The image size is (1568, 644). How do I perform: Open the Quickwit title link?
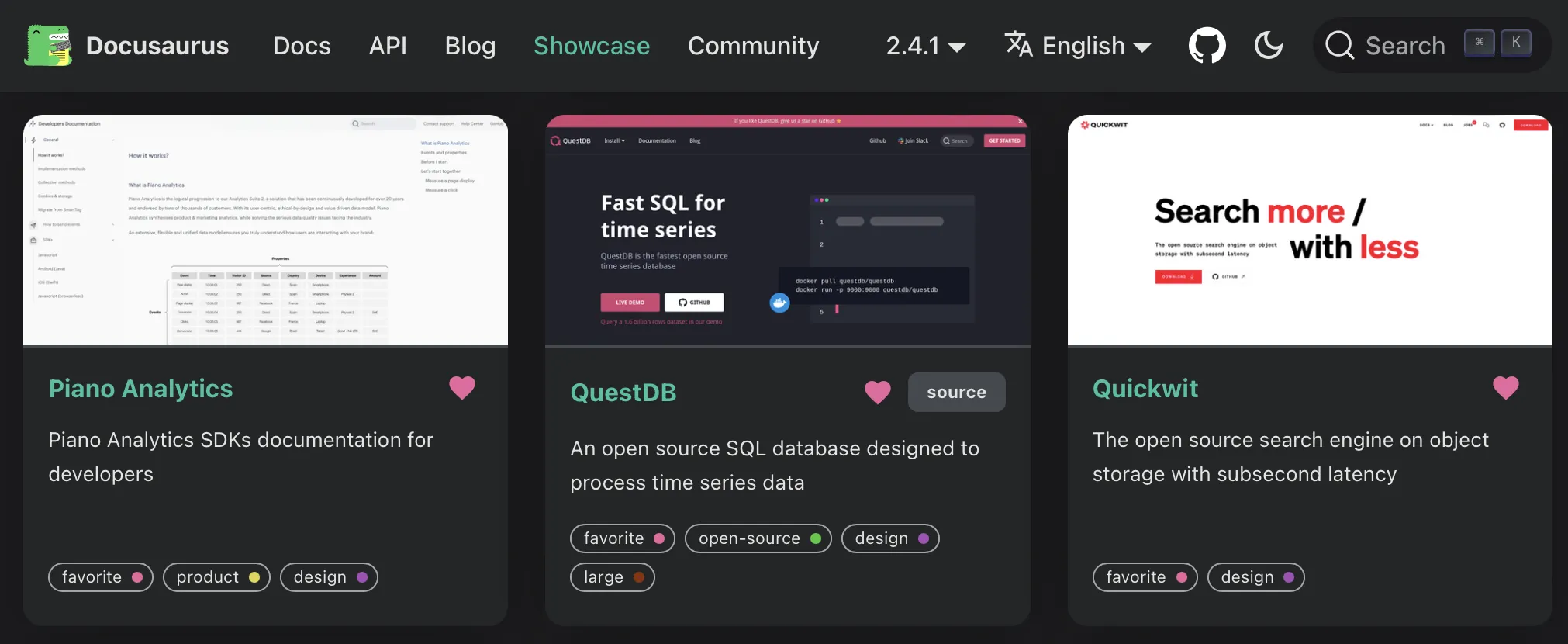click(x=1145, y=388)
